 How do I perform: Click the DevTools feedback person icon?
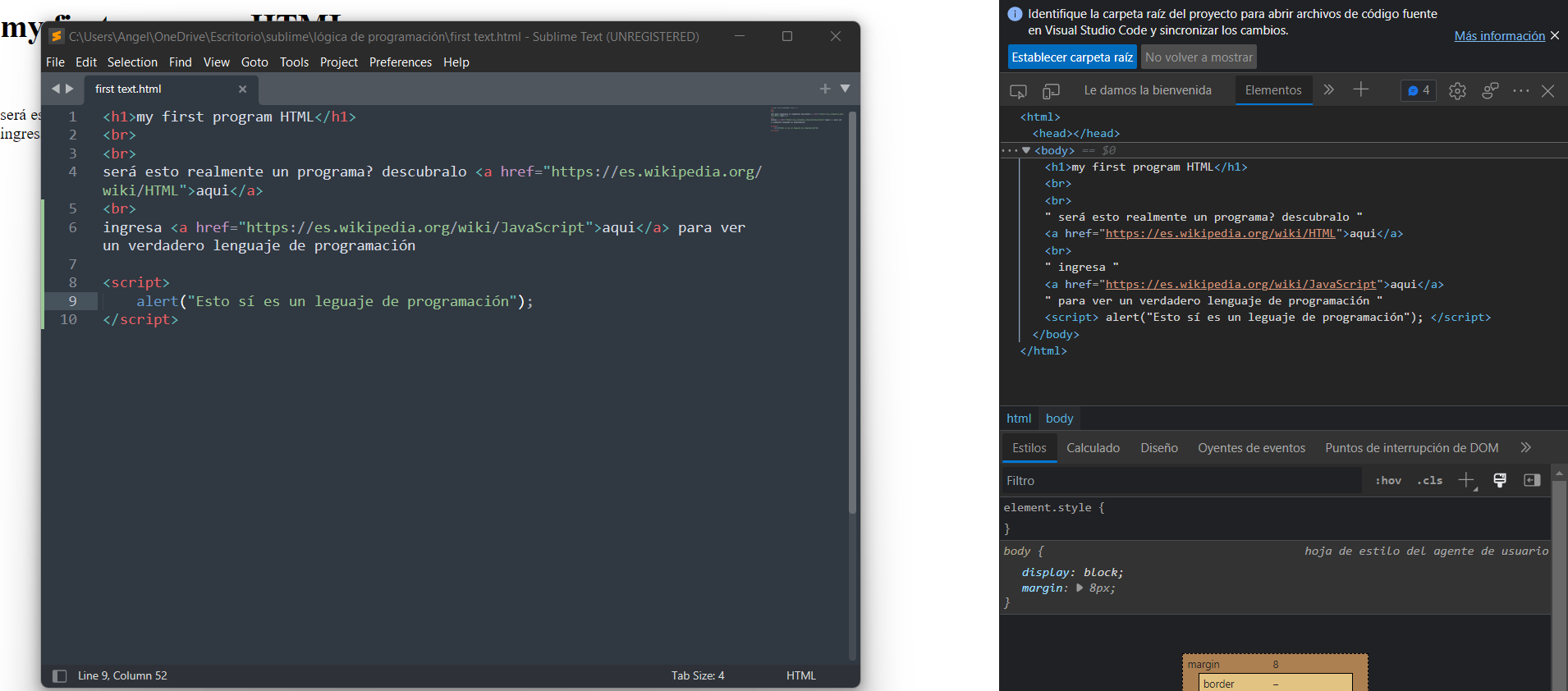pos(1490,90)
